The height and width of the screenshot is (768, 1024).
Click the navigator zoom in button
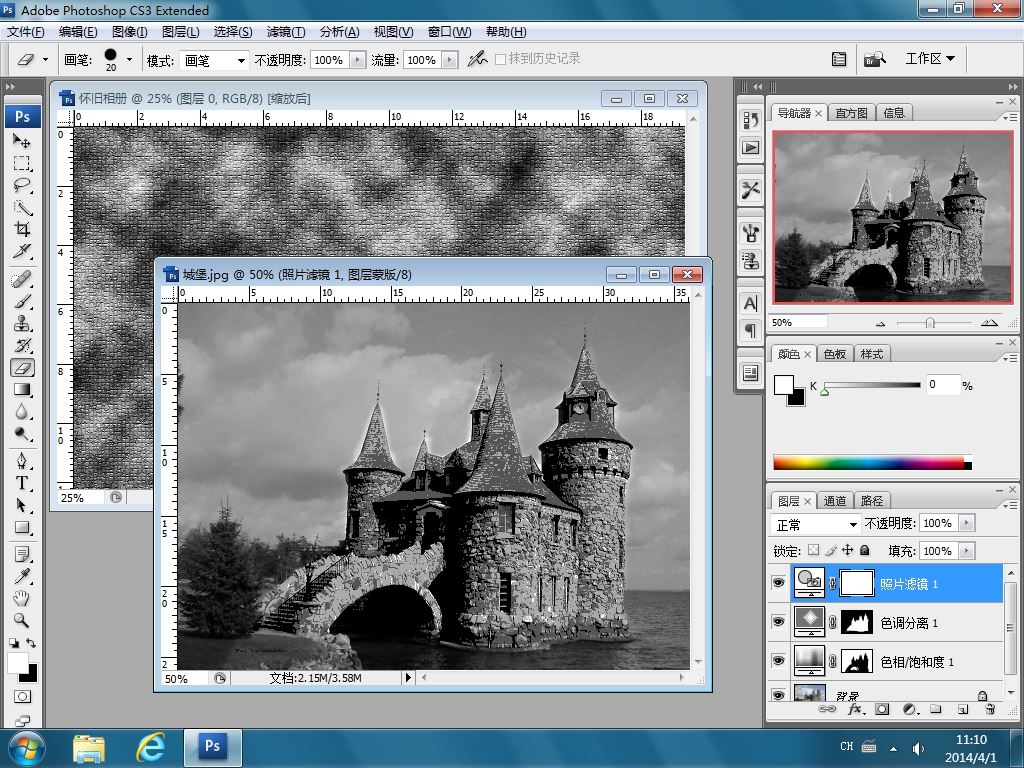tap(989, 323)
